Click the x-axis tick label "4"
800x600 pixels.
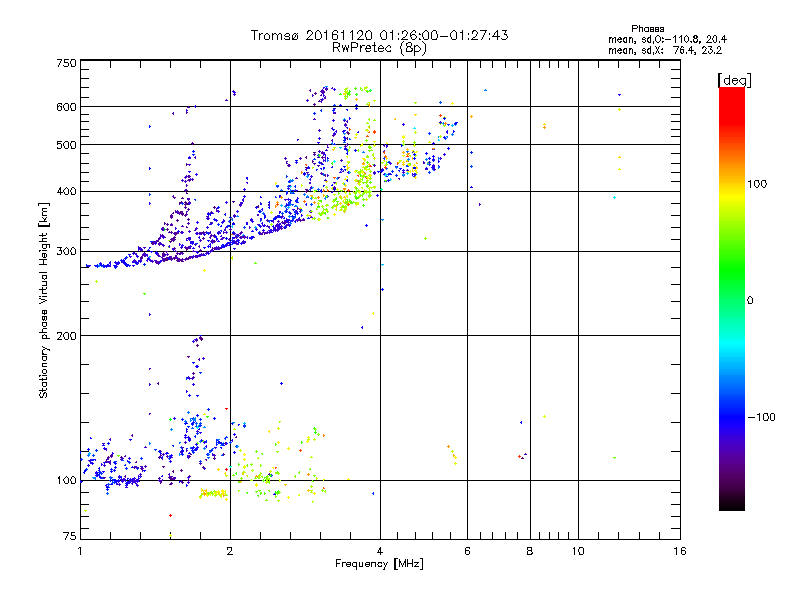380,551
